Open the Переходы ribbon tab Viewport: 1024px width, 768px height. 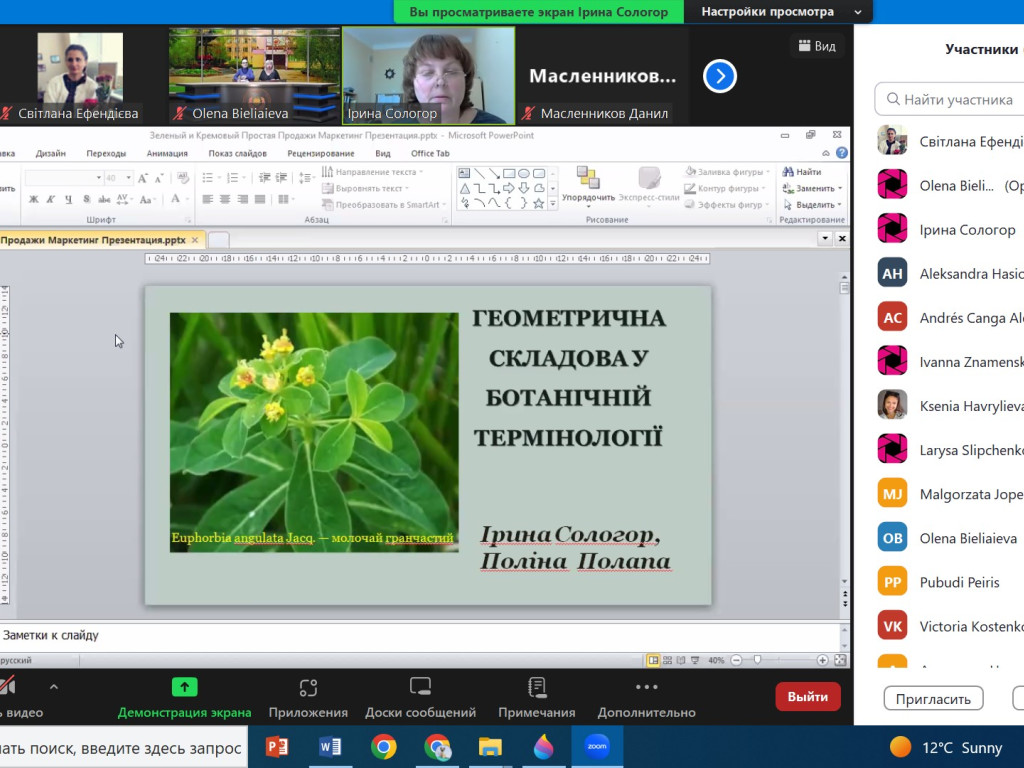tap(106, 153)
